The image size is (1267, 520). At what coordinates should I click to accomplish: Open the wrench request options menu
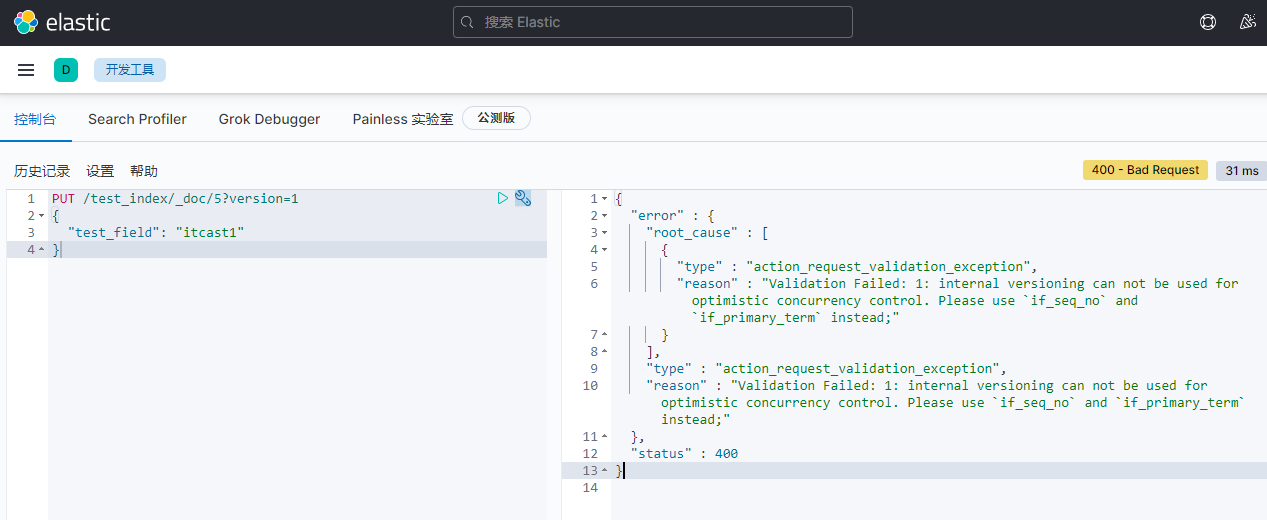[523, 199]
